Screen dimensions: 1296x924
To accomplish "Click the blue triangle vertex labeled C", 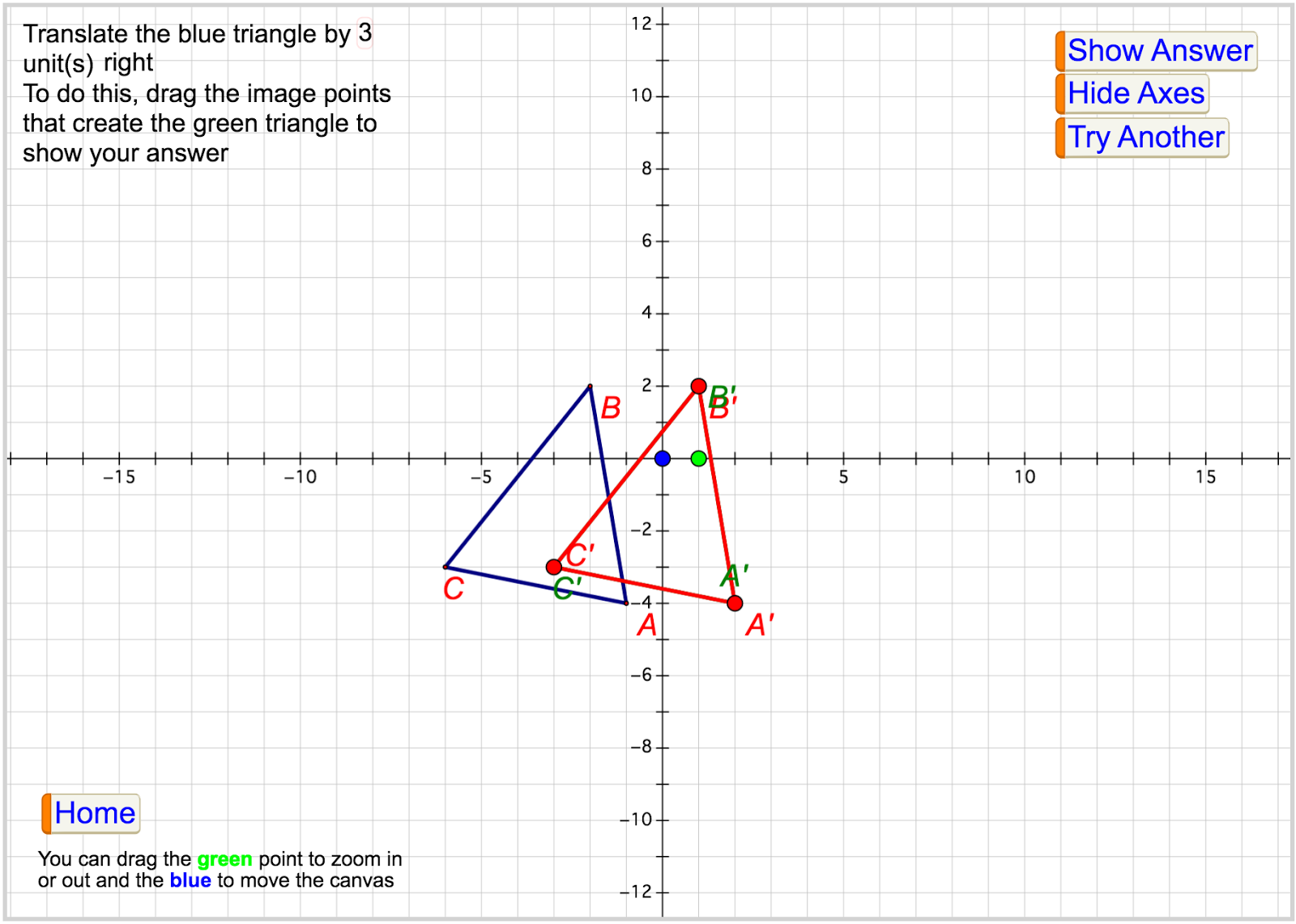I will click(446, 565).
